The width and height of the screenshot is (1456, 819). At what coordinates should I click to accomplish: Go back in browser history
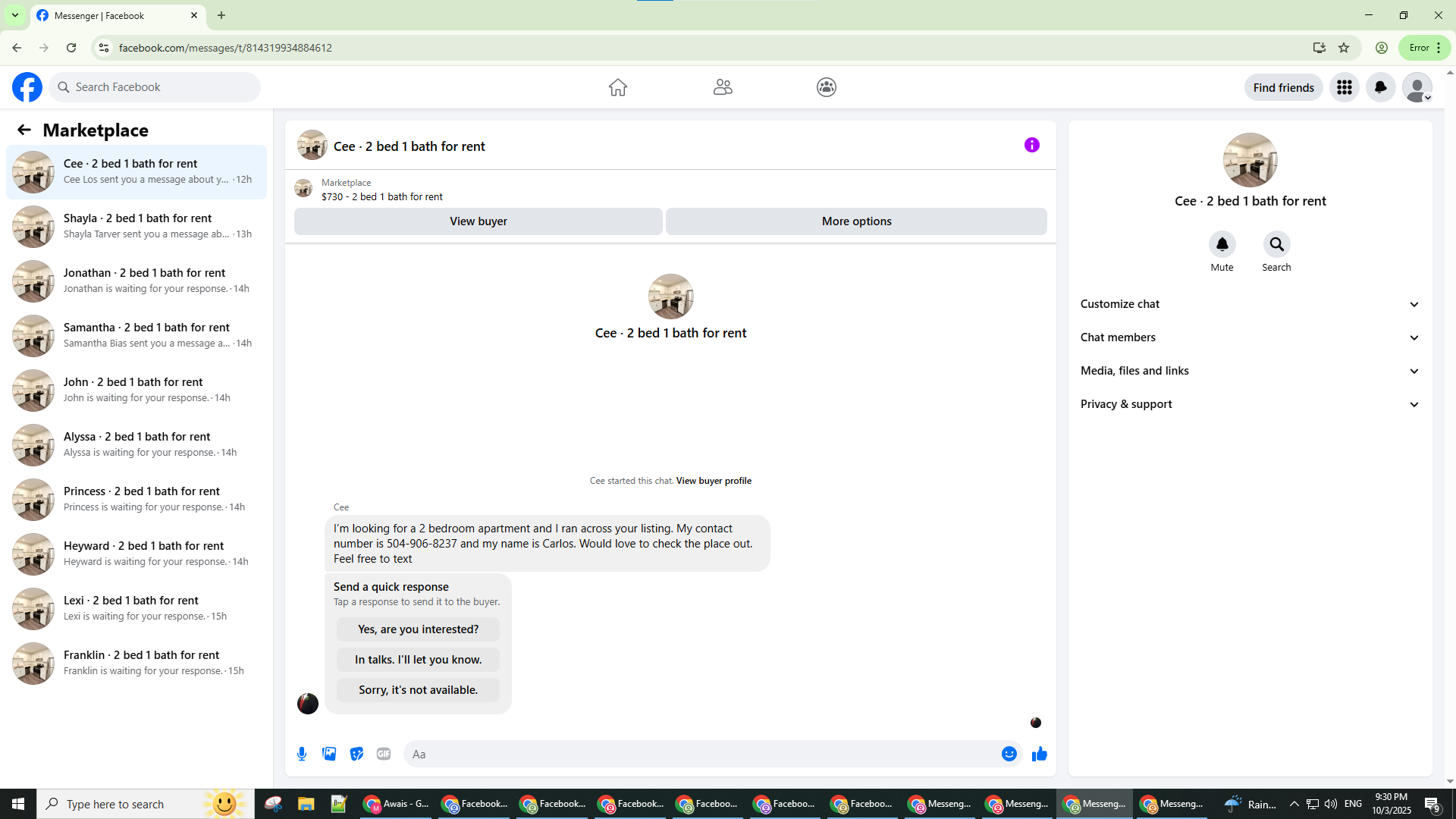pos(17,48)
